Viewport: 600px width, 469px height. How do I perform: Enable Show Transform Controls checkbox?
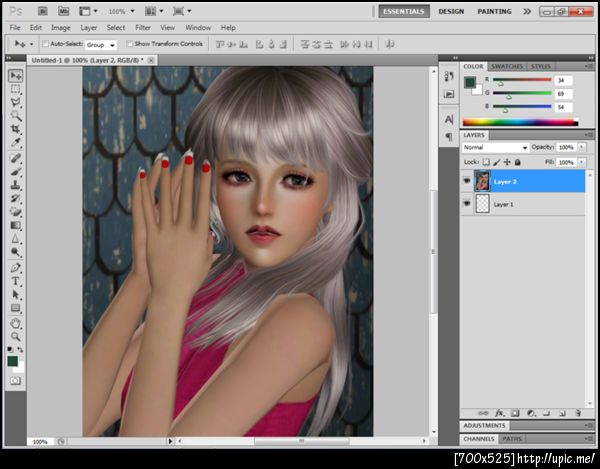coord(129,44)
